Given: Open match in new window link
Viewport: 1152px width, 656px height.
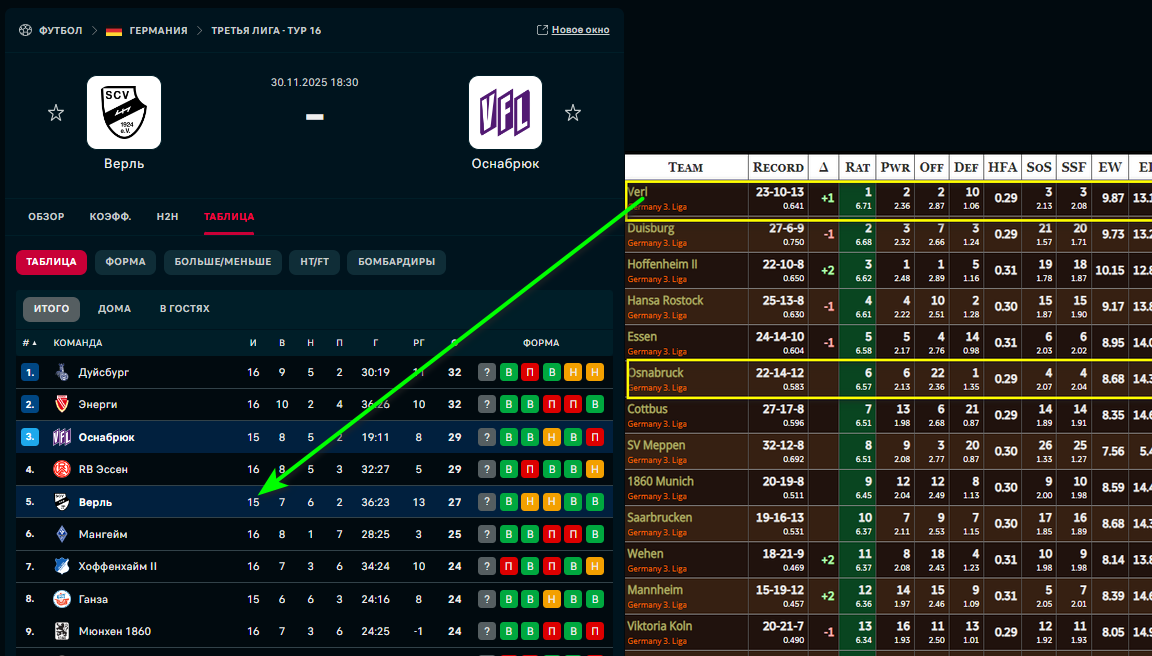Looking at the screenshot, I should click(573, 30).
